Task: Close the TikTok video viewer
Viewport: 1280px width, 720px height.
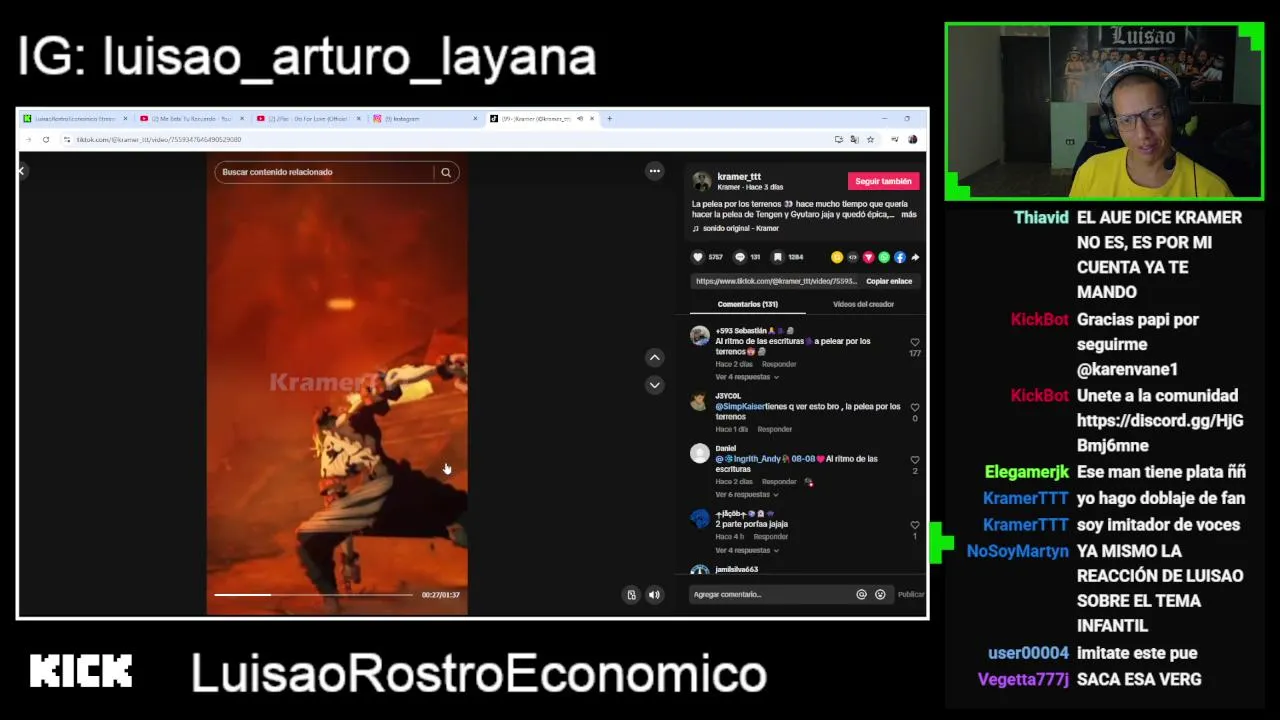Action: 21,171
